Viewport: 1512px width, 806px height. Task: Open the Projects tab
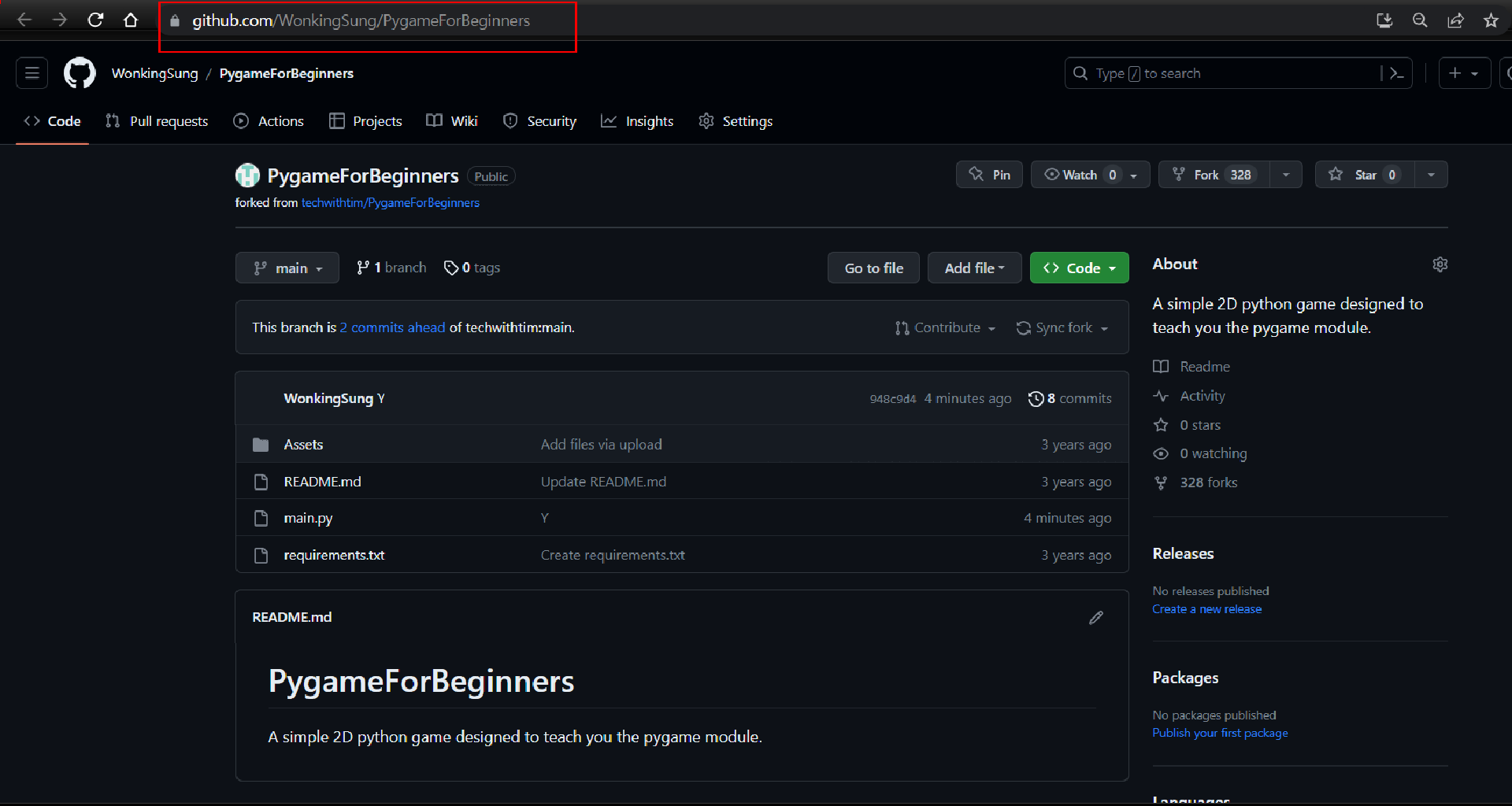tap(365, 121)
